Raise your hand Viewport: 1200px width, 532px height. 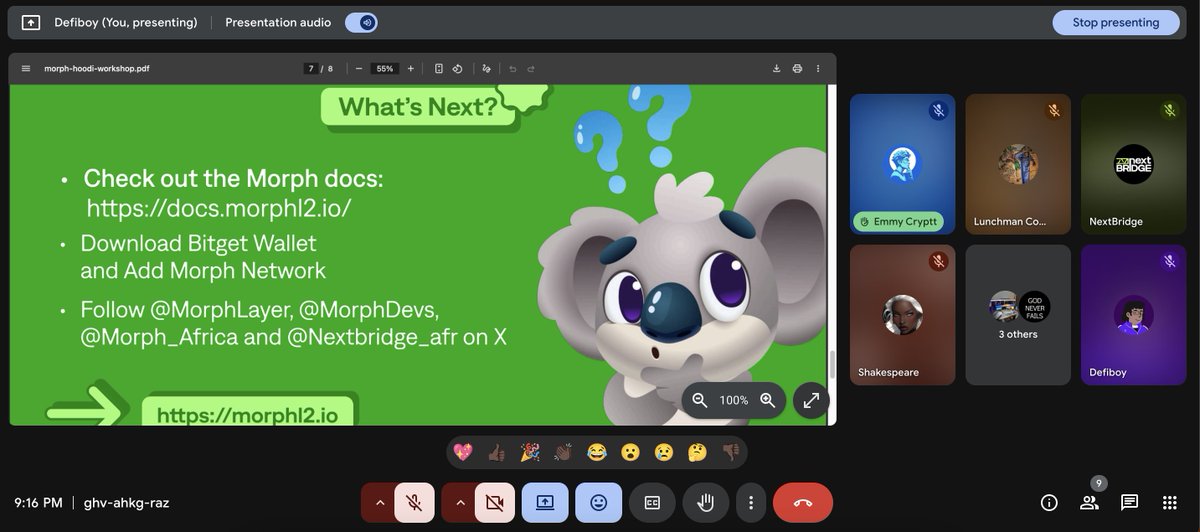coord(706,503)
